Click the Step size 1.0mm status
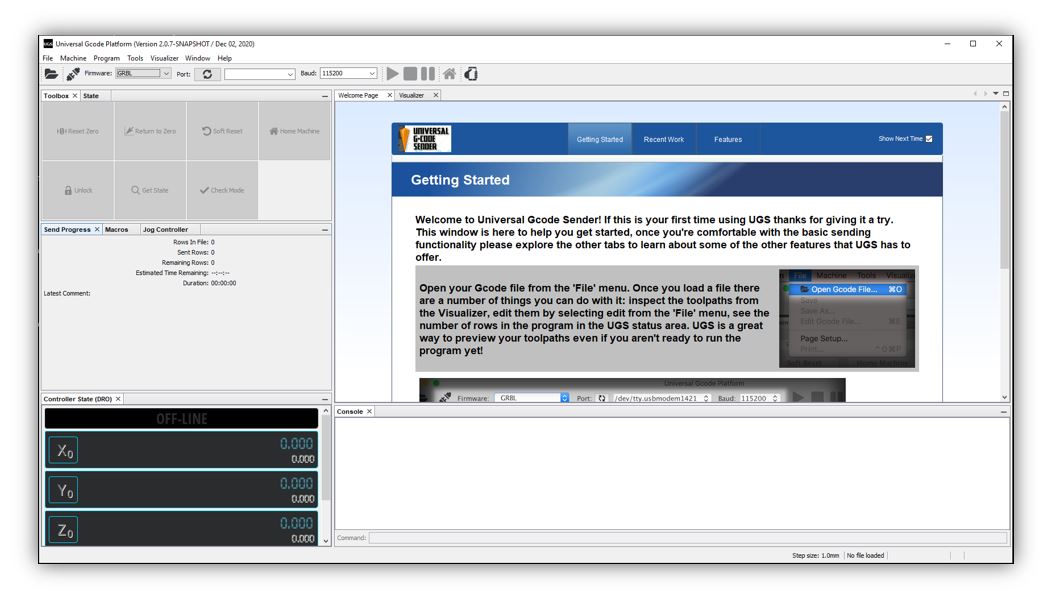Screen dimensions: 1045x591 816,556
